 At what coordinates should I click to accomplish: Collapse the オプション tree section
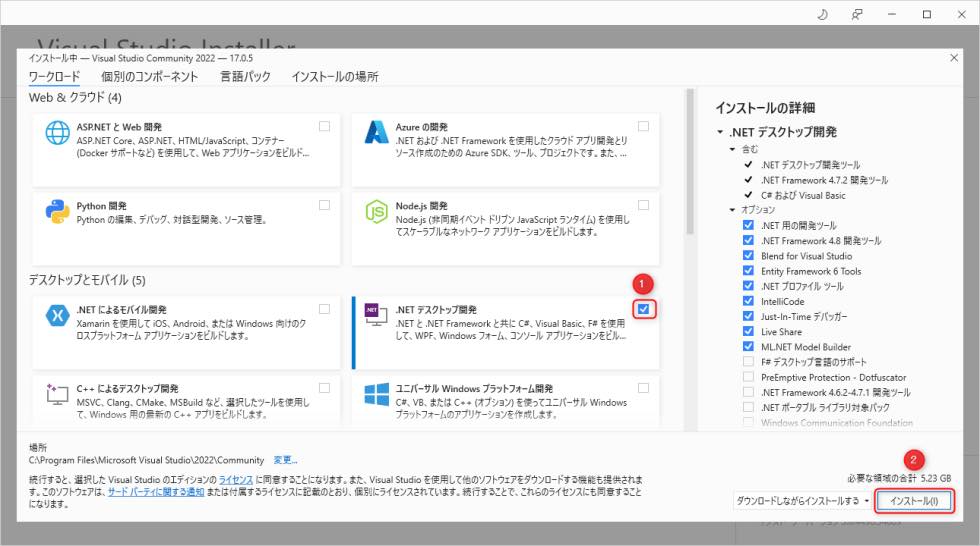point(732,210)
